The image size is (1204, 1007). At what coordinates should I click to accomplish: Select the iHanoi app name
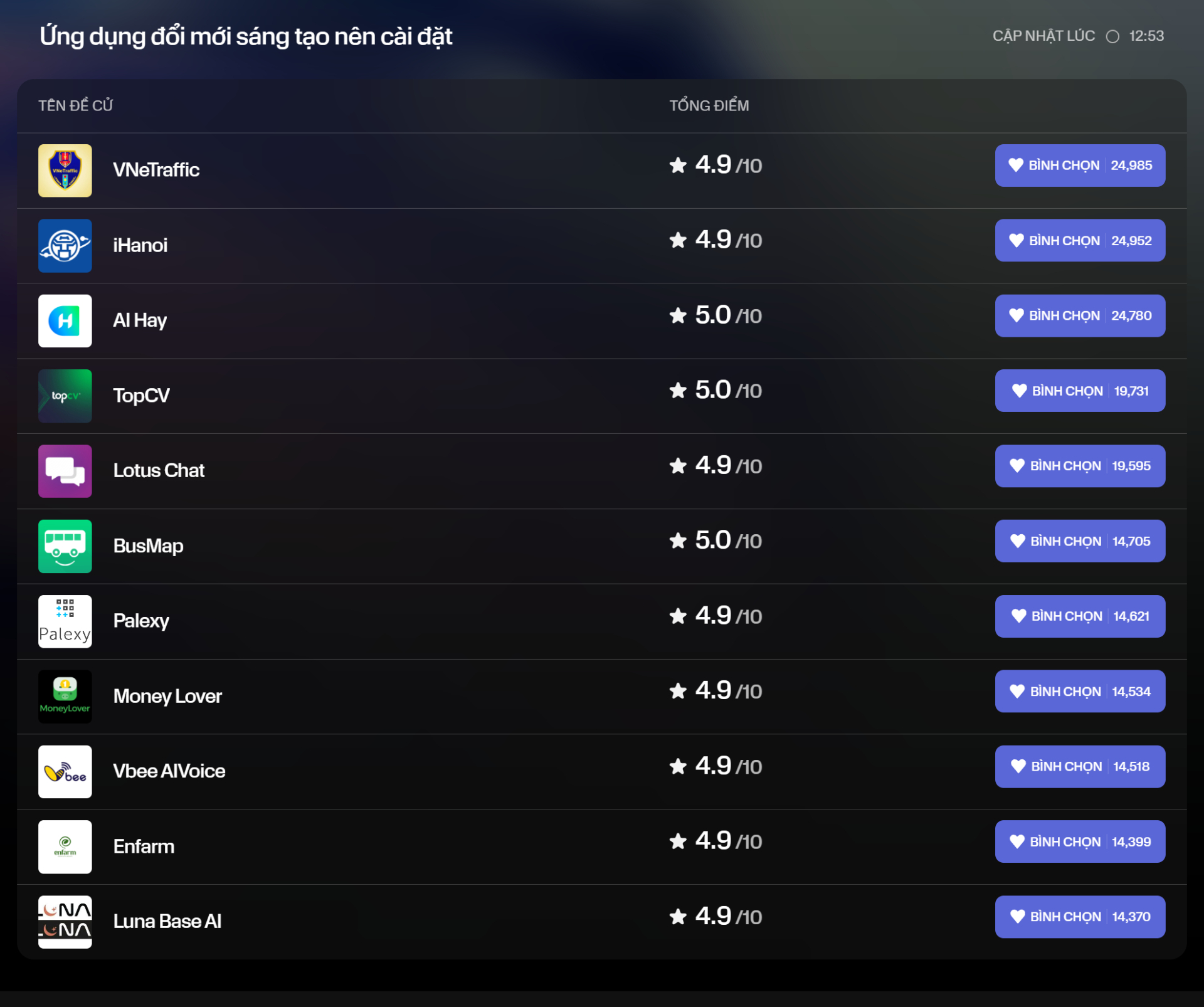[140, 245]
